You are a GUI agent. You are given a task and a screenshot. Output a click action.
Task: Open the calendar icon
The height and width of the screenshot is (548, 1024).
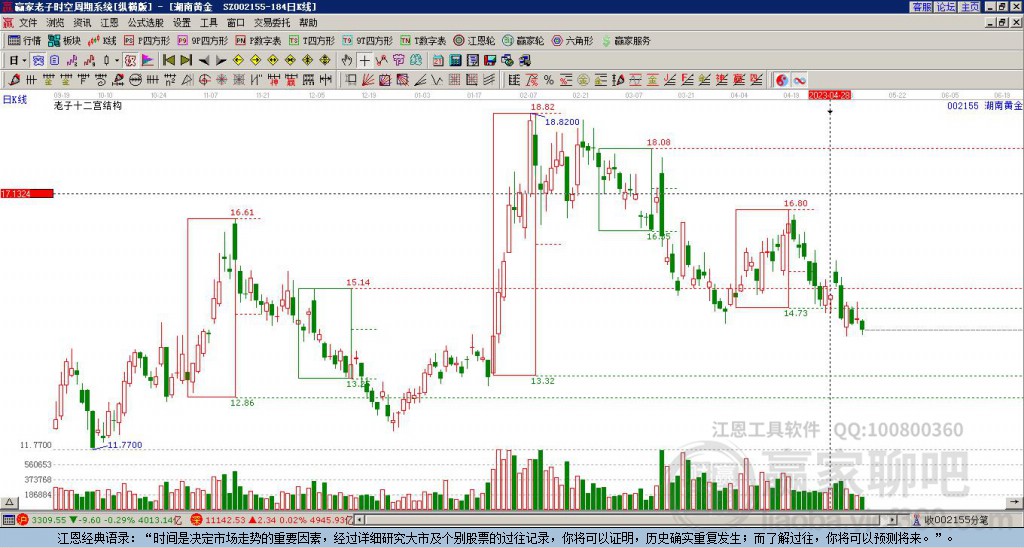click(x=438, y=61)
